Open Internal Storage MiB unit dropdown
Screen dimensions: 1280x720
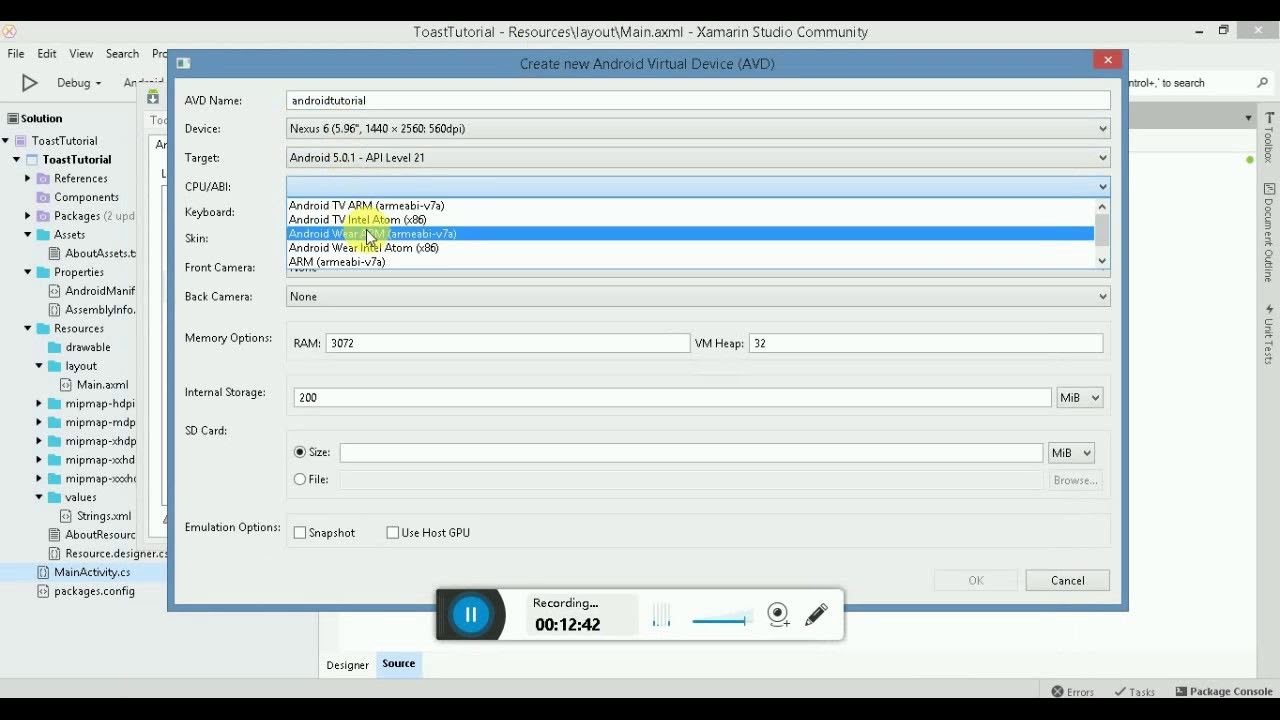[x=1080, y=398]
